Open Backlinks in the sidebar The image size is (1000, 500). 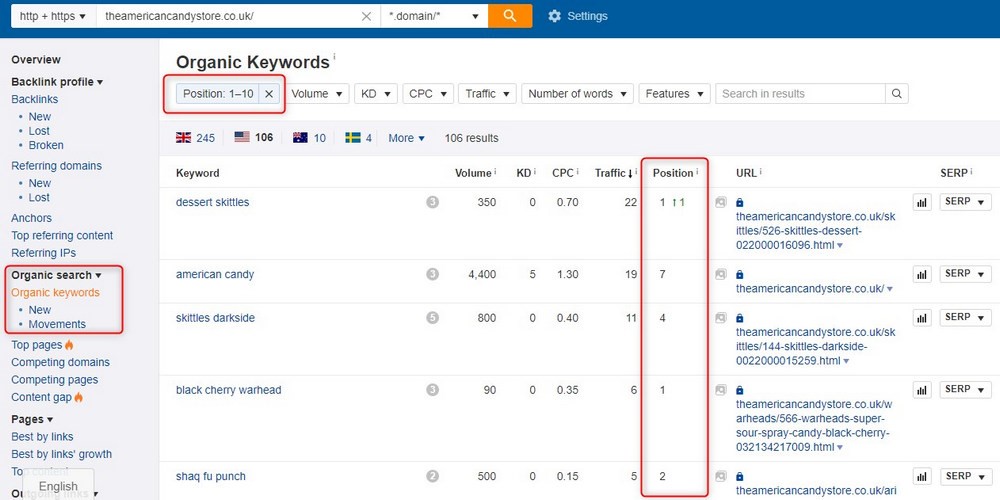(35, 99)
